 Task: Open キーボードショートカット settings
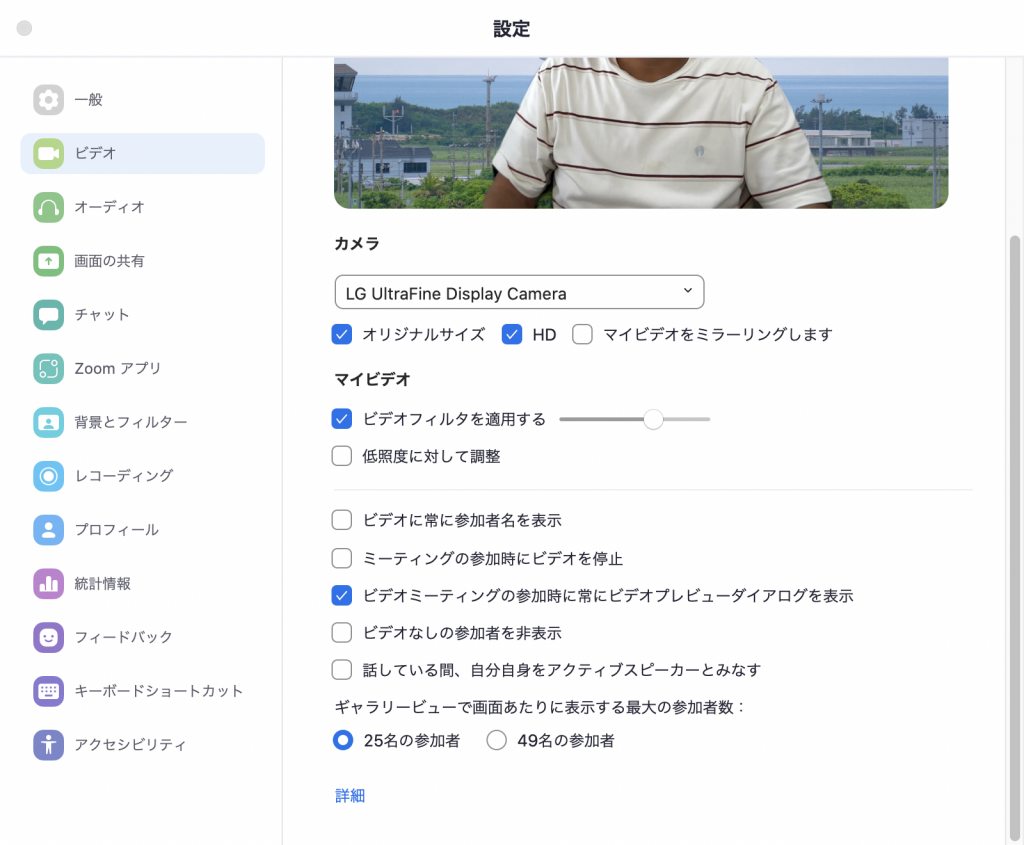[142, 691]
